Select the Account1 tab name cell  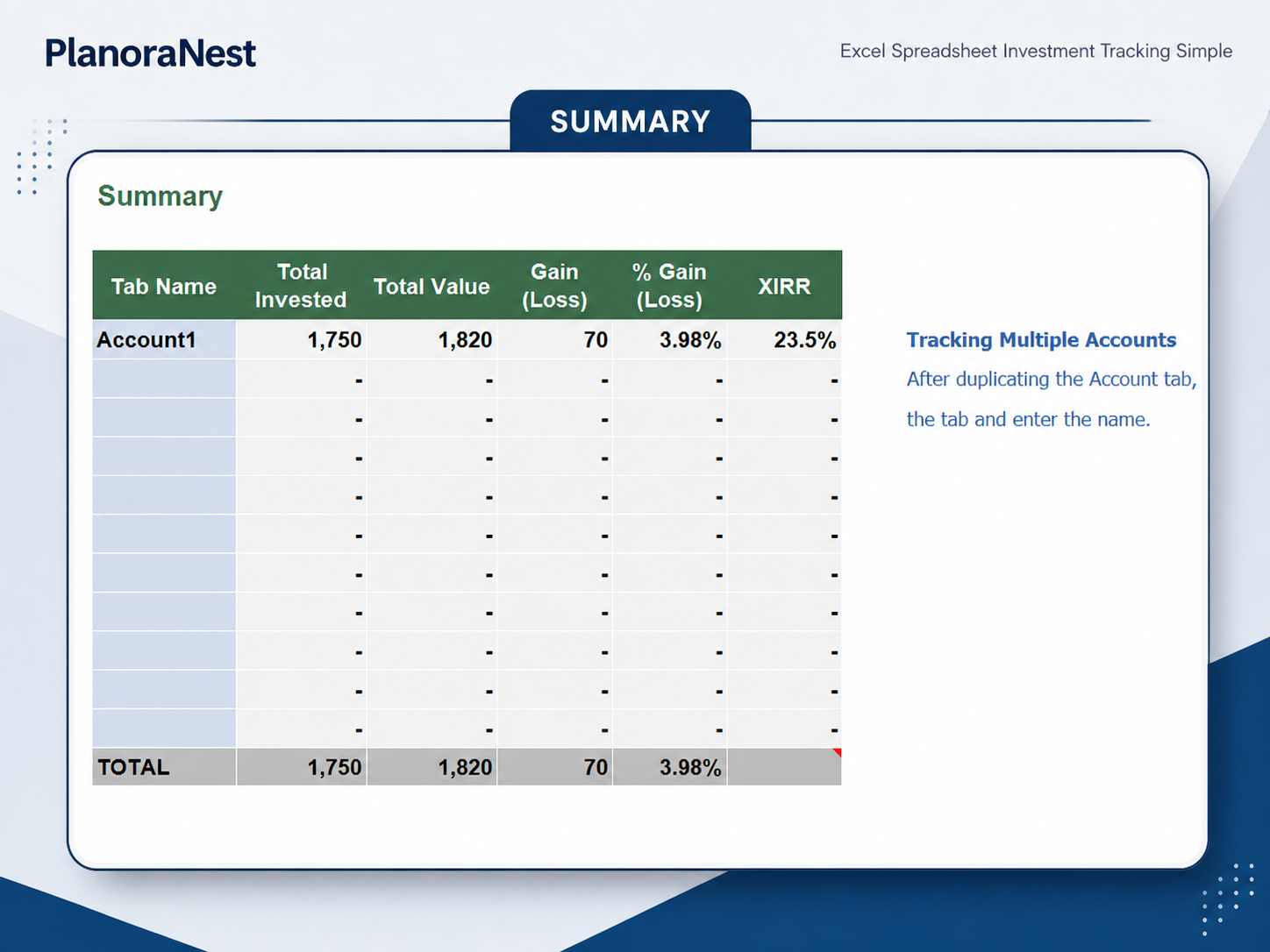164,339
